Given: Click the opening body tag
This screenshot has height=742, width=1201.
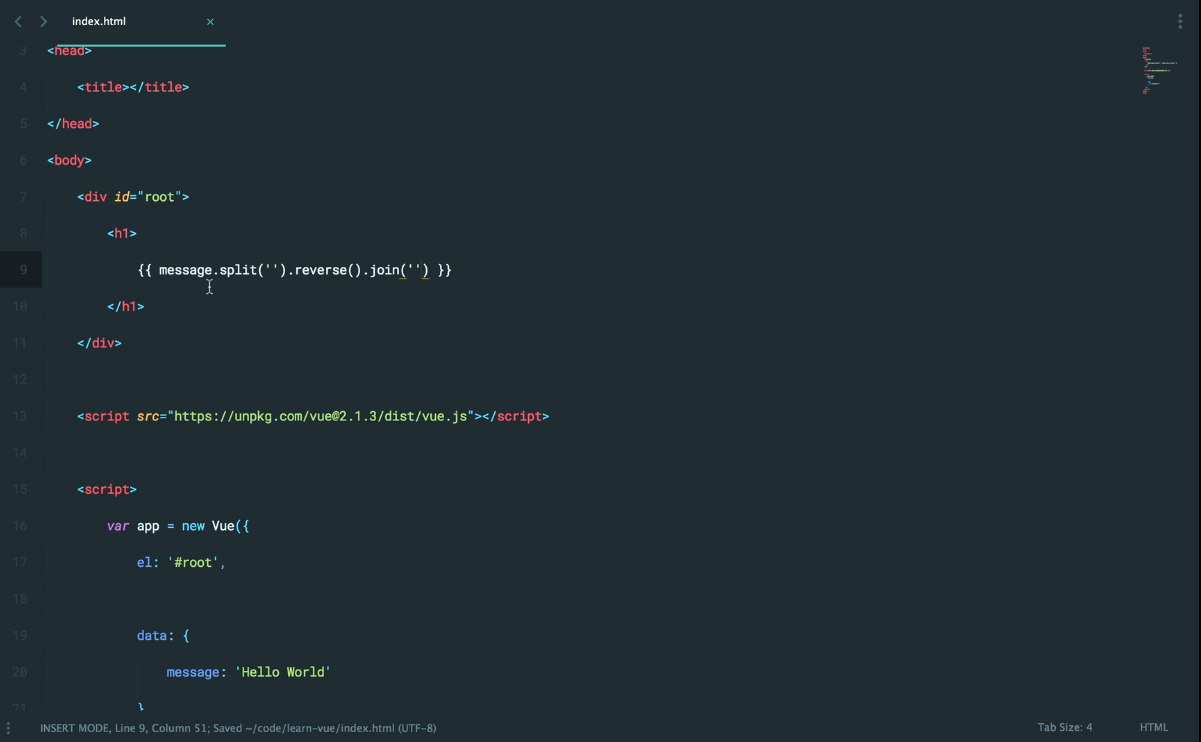Looking at the screenshot, I should tap(69, 160).
